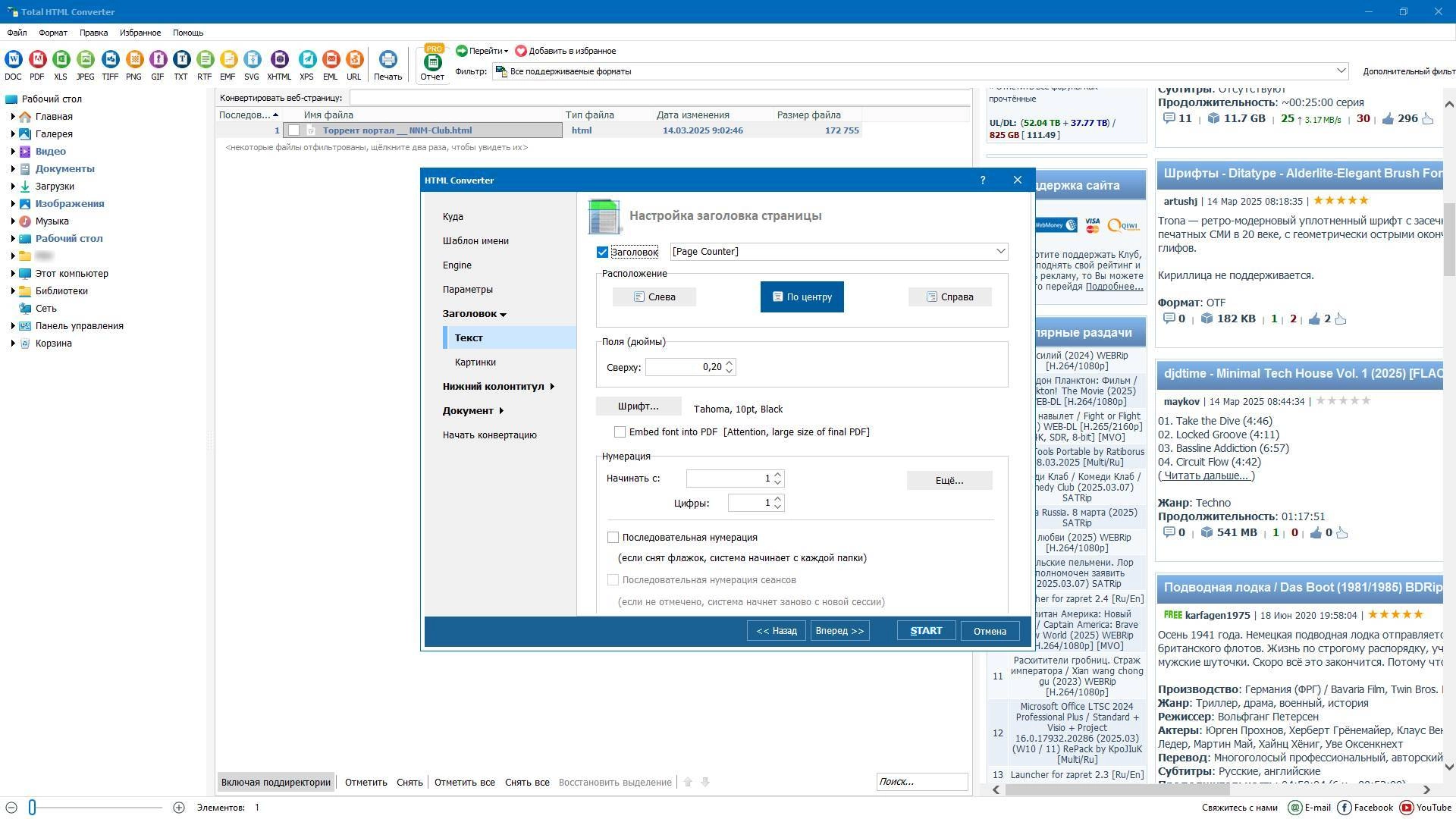Click the dialog help question mark
Screen dimensions: 1456x819
tap(983, 180)
